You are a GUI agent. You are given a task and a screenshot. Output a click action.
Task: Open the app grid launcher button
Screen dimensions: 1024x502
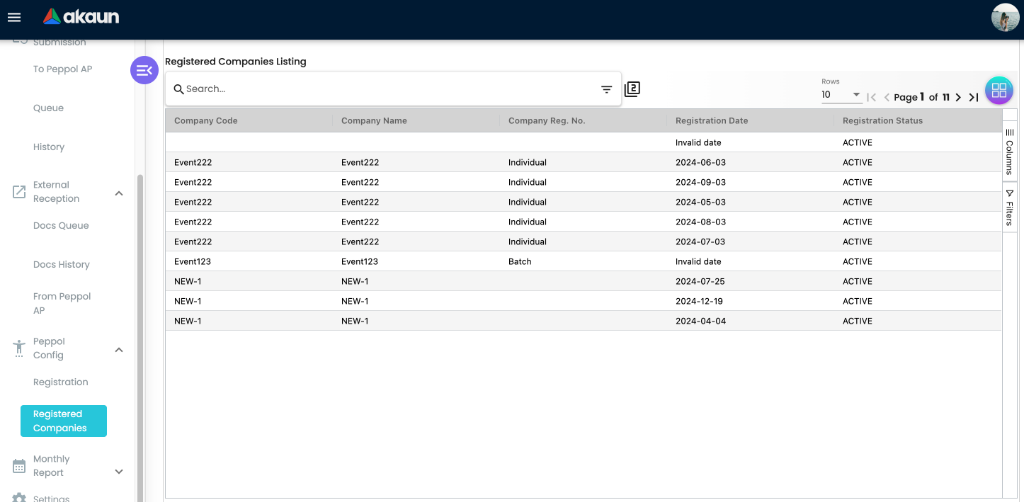pyautogui.click(x=999, y=90)
